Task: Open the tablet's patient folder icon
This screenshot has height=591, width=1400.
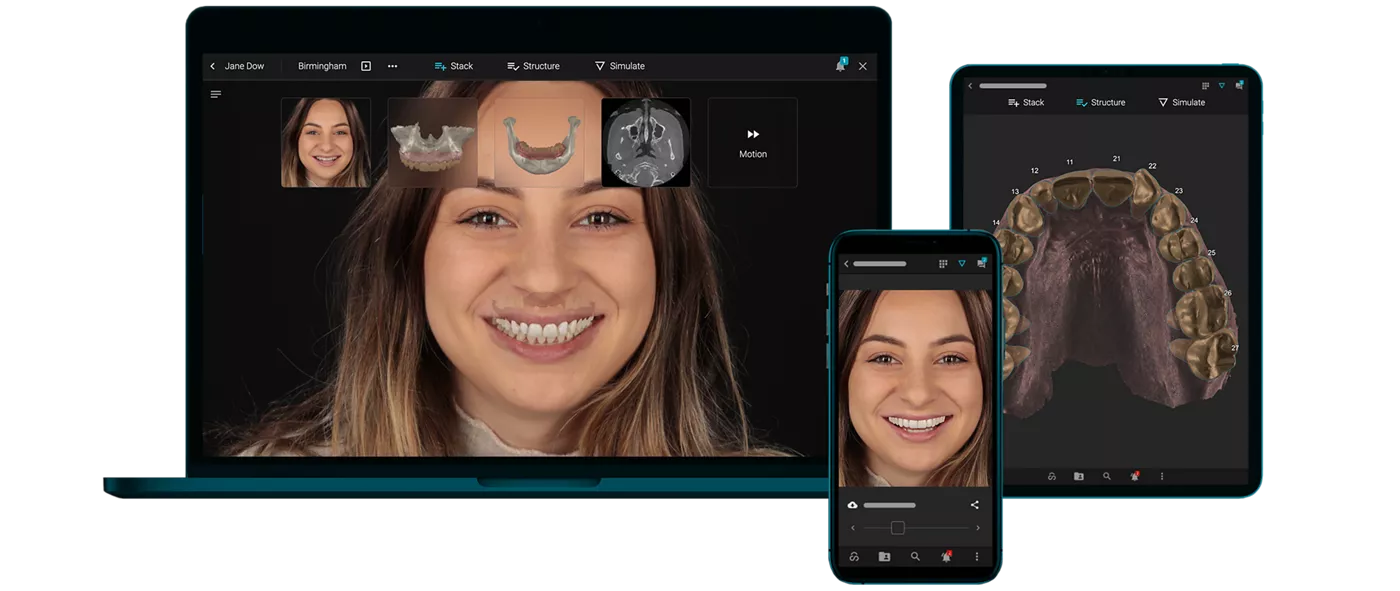Action: [x=1079, y=476]
